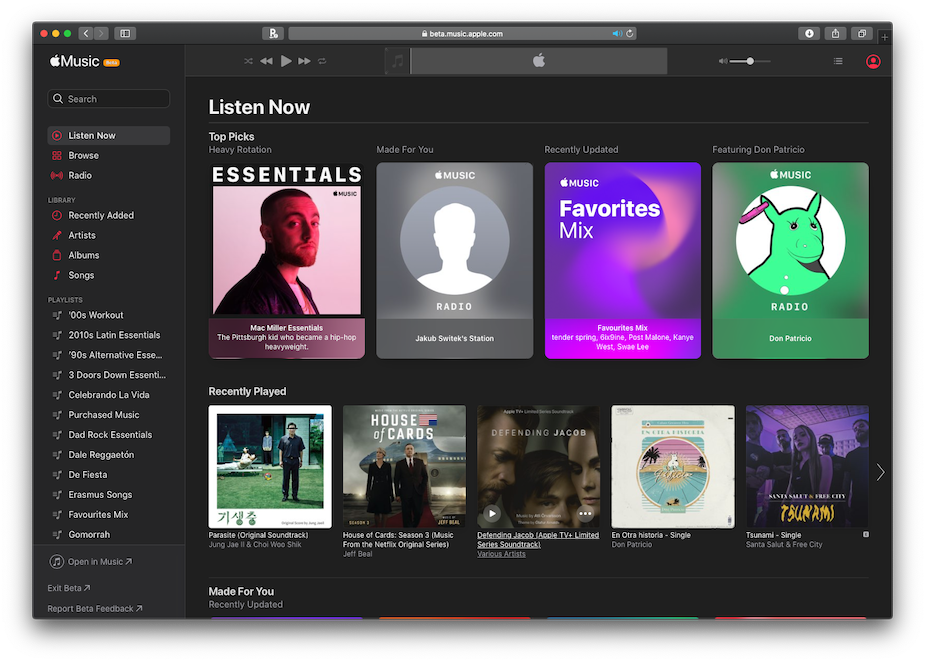Open Jeff Beal artist link
This screenshot has width=925, height=662.
tap(357, 554)
